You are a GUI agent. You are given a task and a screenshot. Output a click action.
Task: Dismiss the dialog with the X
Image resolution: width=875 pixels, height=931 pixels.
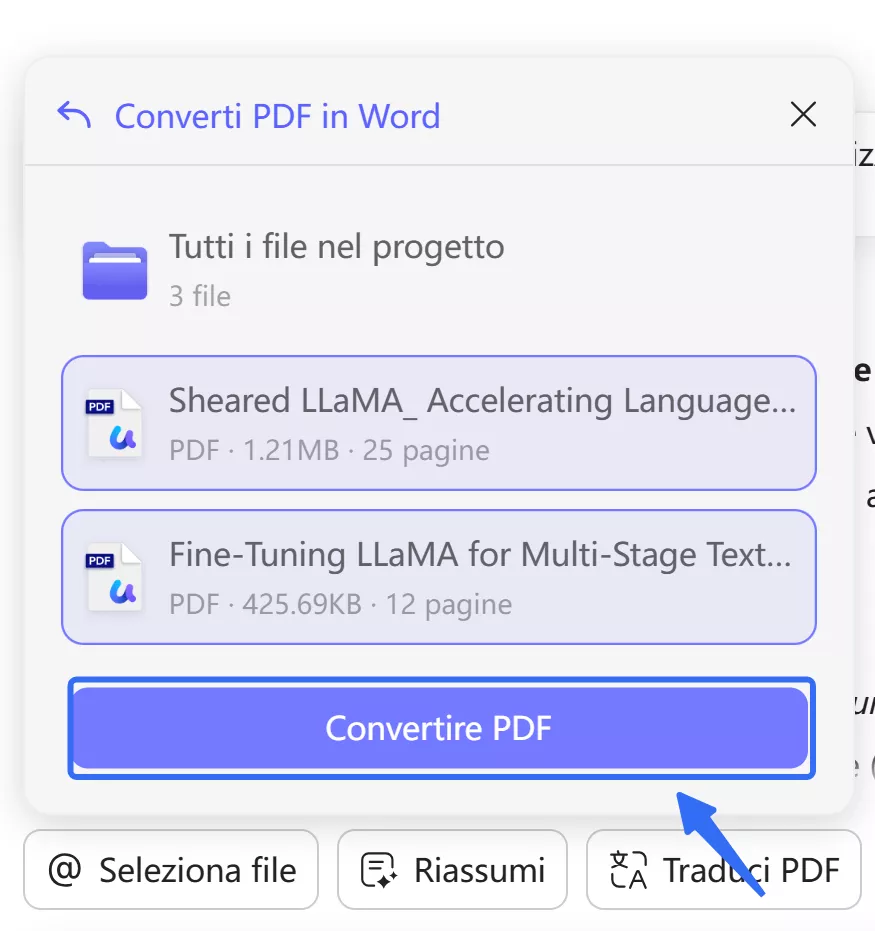[x=803, y=114]
